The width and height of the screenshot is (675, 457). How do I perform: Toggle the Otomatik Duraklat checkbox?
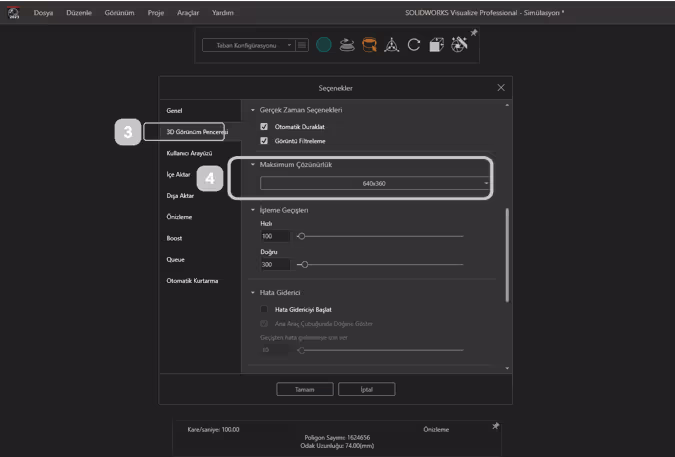click(264, 127)
